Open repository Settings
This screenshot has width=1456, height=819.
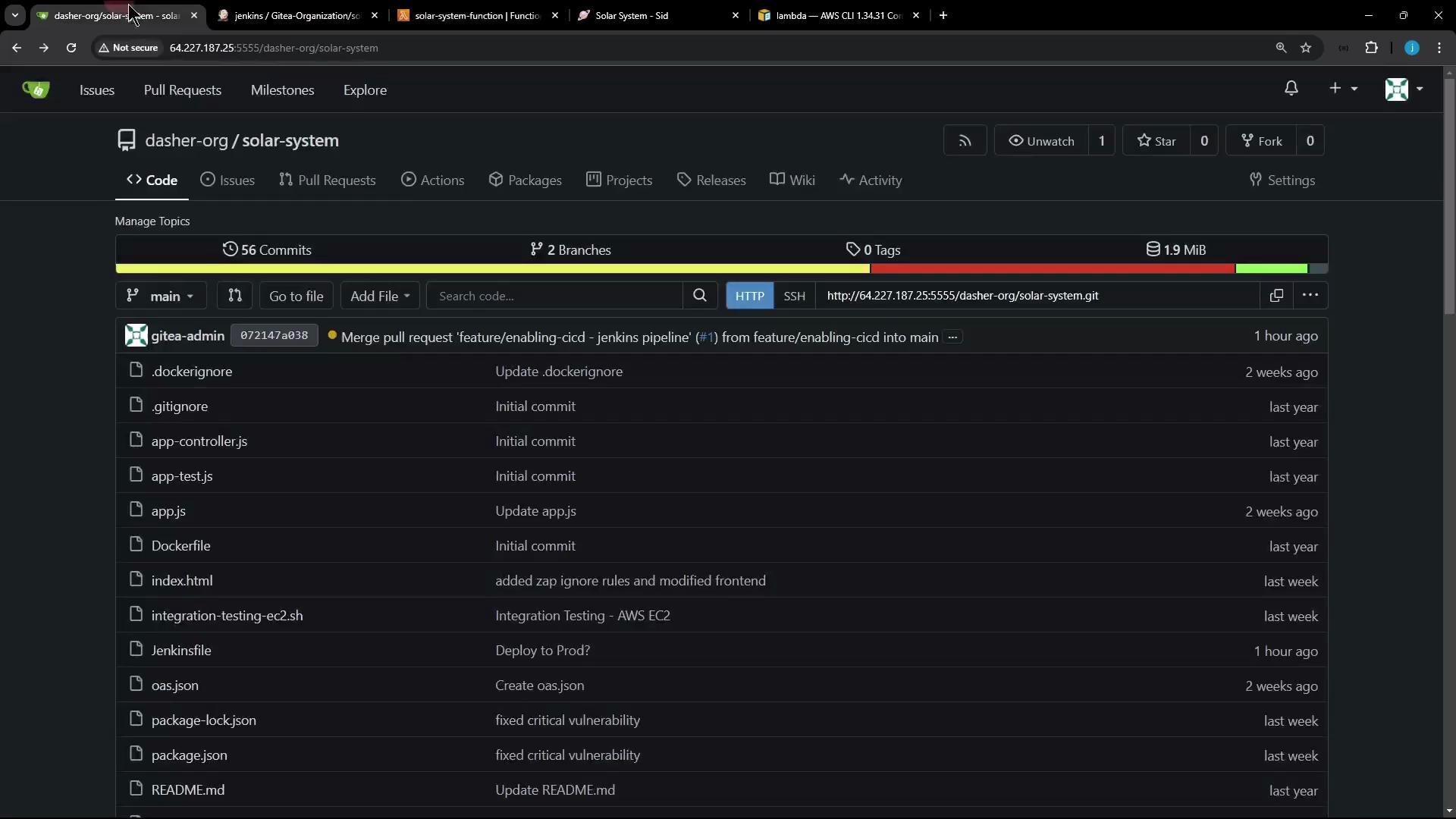coord(1282,180)
